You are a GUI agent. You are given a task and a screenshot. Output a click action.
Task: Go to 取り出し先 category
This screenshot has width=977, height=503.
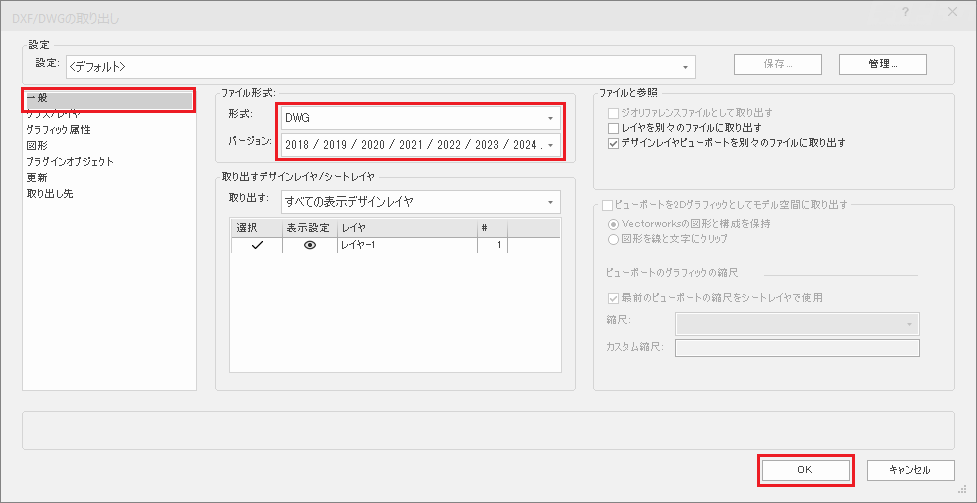click(49, 194)
